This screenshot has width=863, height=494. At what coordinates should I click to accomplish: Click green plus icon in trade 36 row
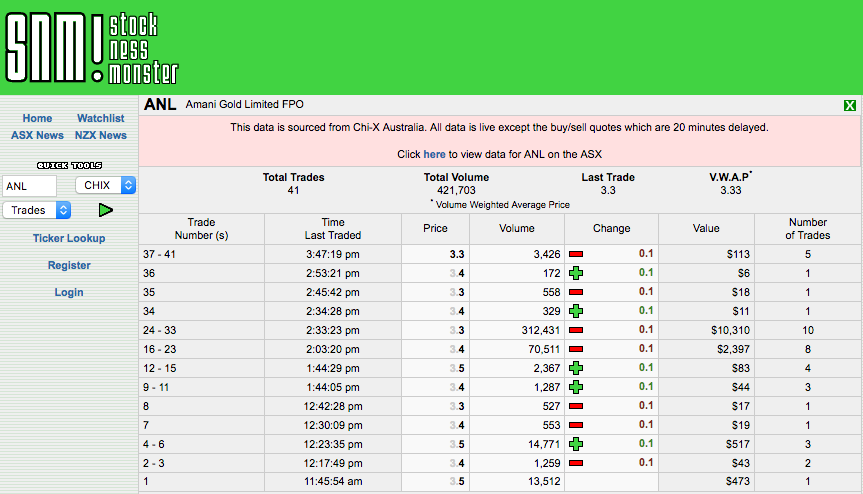coord(576,273)
